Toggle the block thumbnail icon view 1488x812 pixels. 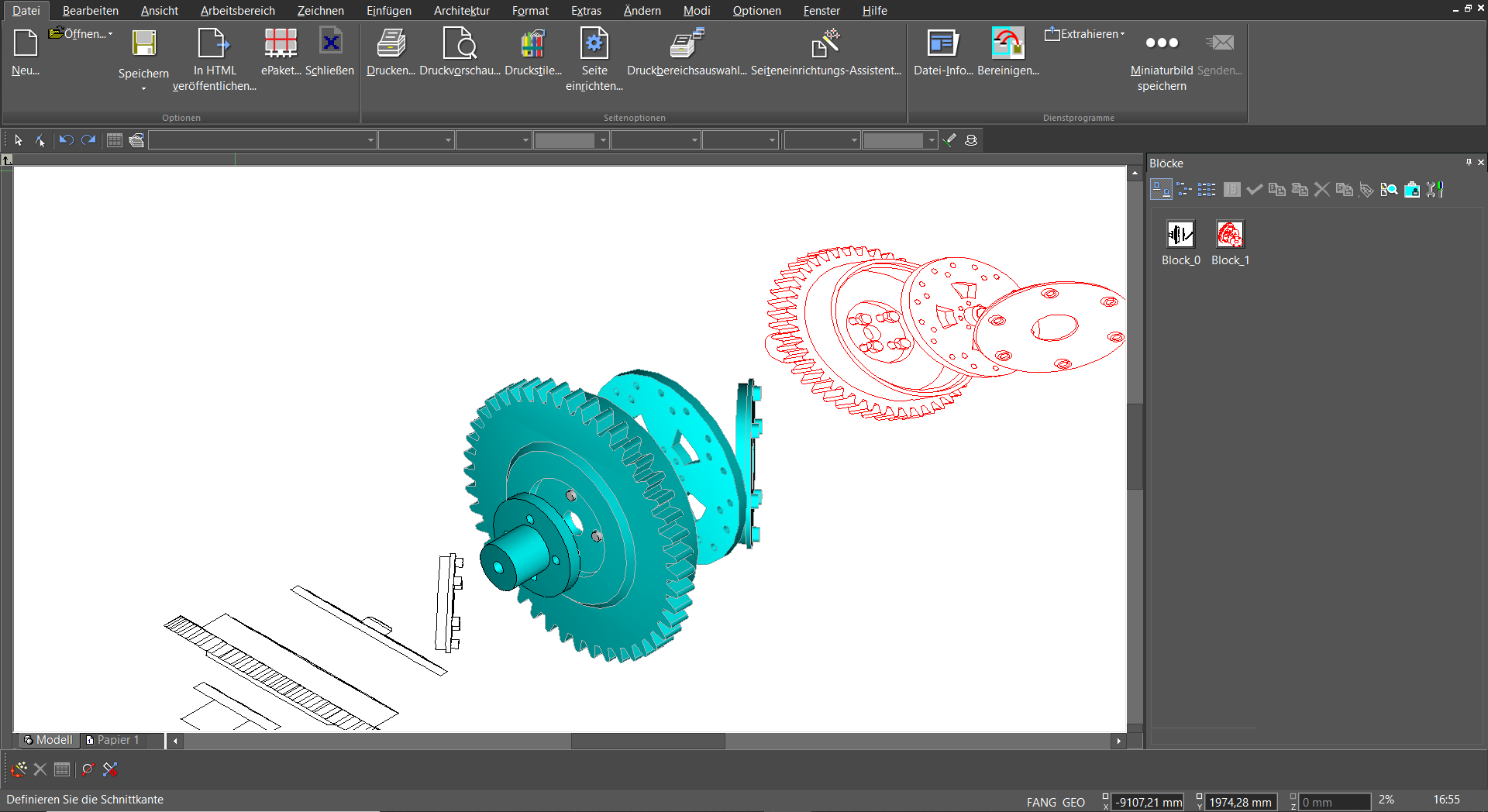click(1160, 190)
